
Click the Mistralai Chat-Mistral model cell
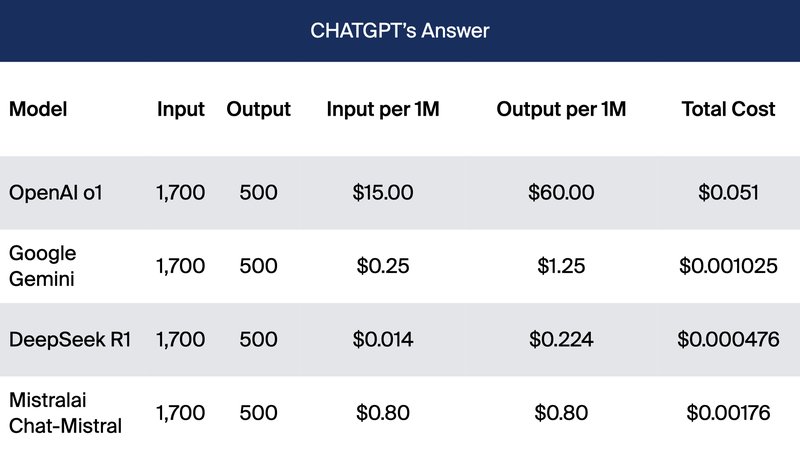coord(65,412)
